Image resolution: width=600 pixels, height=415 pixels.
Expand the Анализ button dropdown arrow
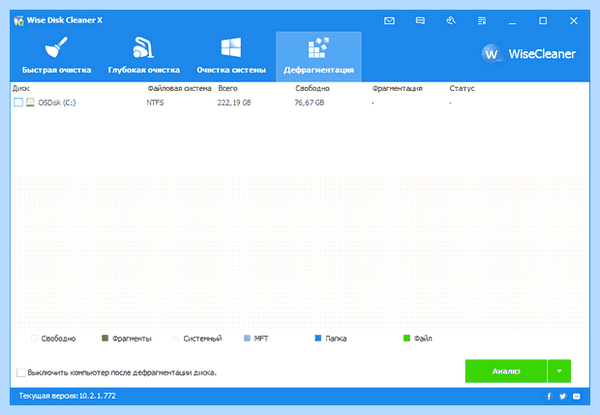(559, 371)
